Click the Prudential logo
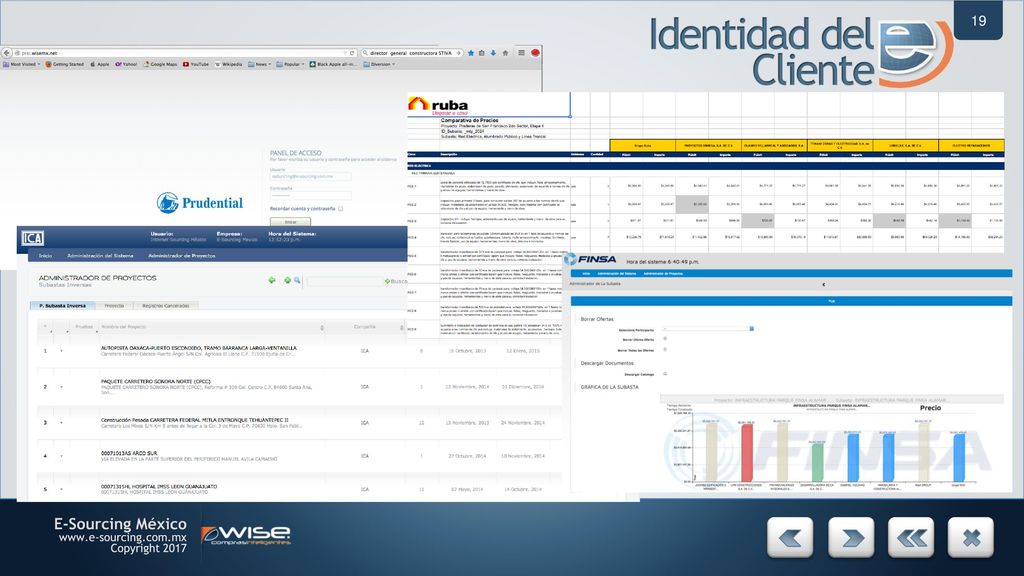Viewport: 1024px width, 576px height. point(200,202)
